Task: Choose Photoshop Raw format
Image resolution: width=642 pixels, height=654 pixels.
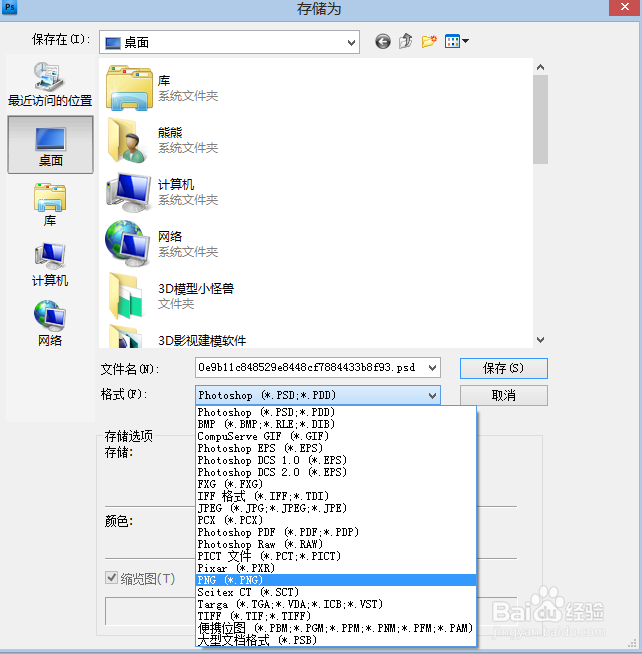Action: click(x=336, y=544)
